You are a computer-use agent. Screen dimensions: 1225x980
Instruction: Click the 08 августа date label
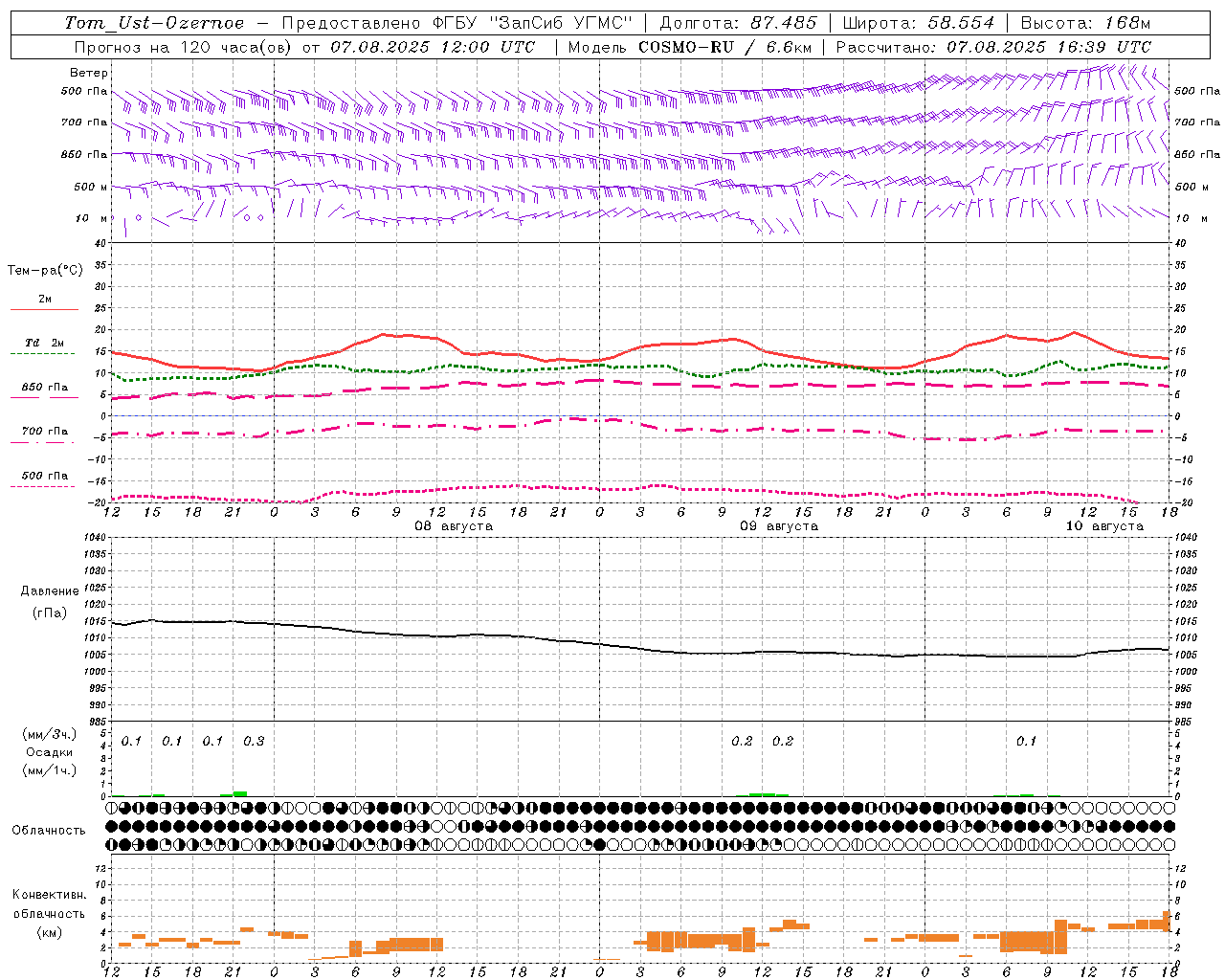coord(454,526)
